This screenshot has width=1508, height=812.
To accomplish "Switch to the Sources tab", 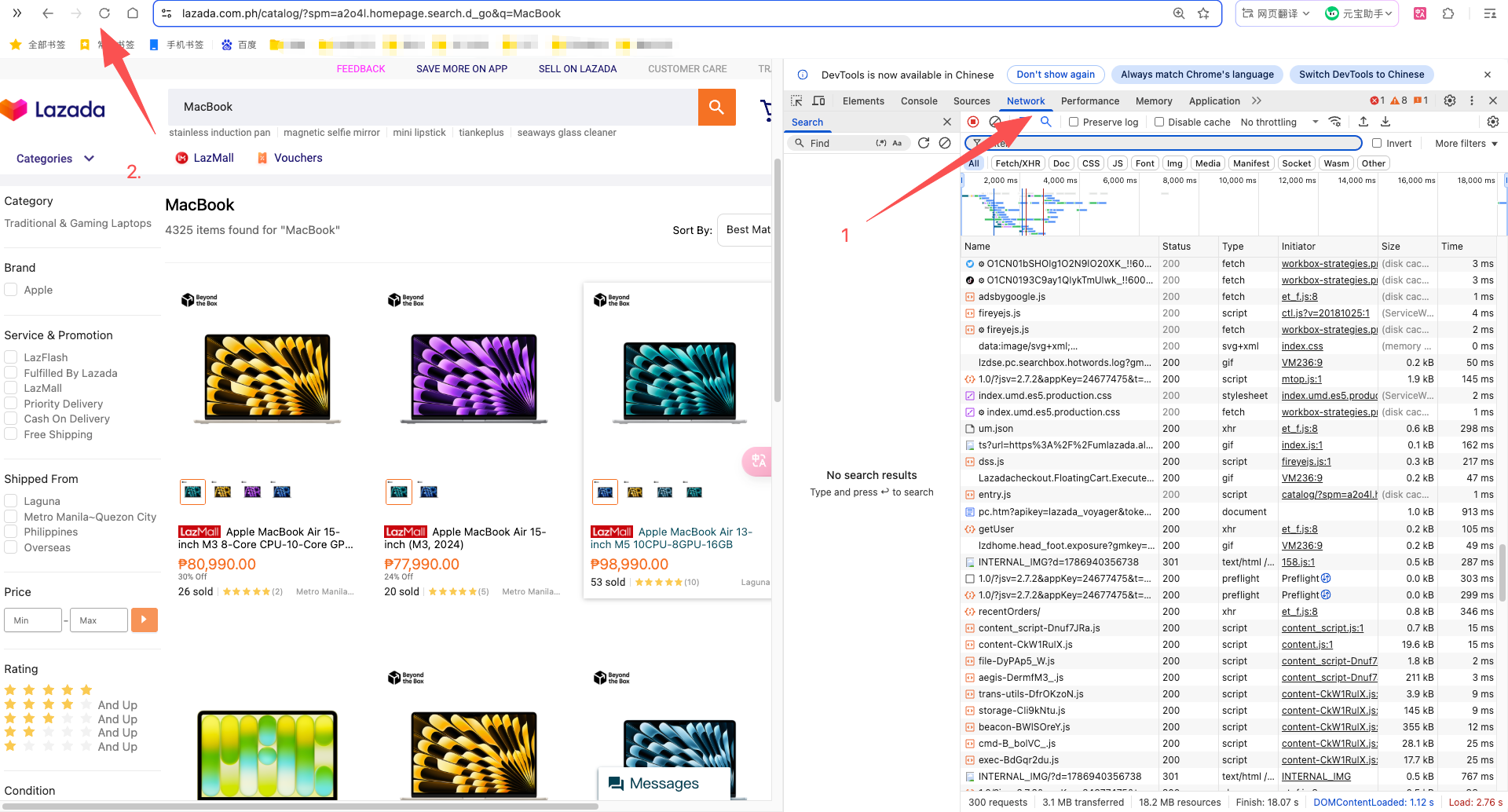I will (972, 101).
